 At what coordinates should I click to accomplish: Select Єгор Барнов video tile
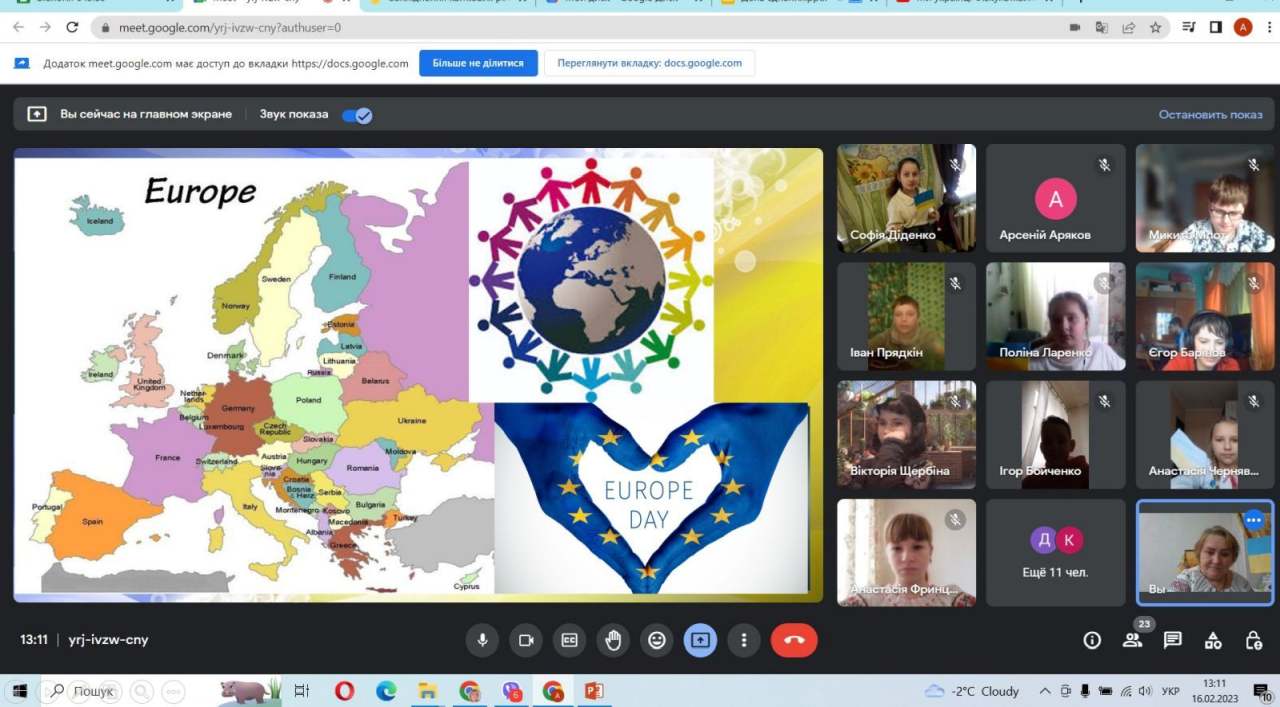pyautogui.click(x=1204, y=316)
